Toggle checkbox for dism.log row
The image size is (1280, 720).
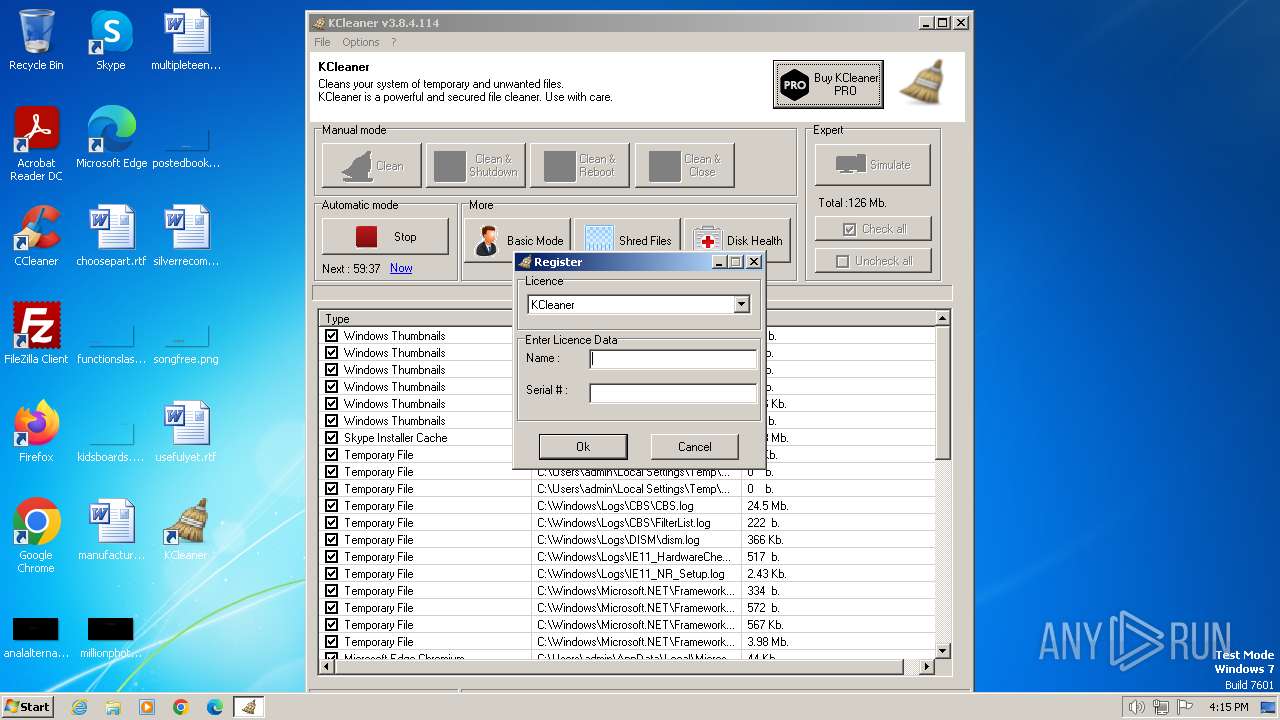point(331,540)
